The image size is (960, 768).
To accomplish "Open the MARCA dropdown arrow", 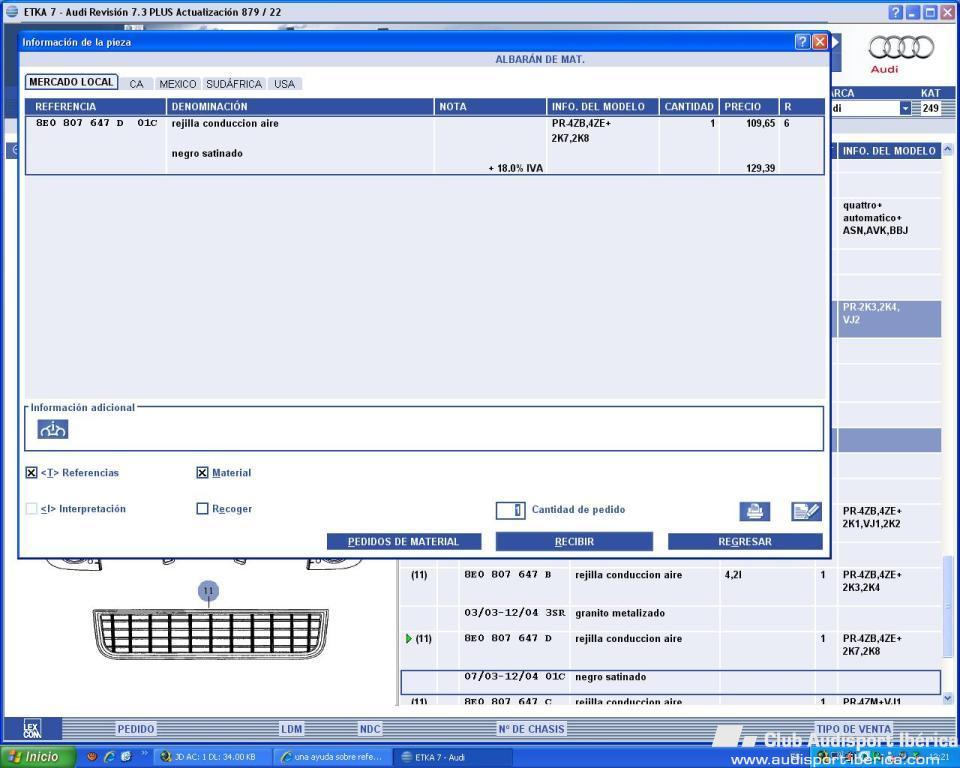I will pyautogui.click(x=905, y=108).
